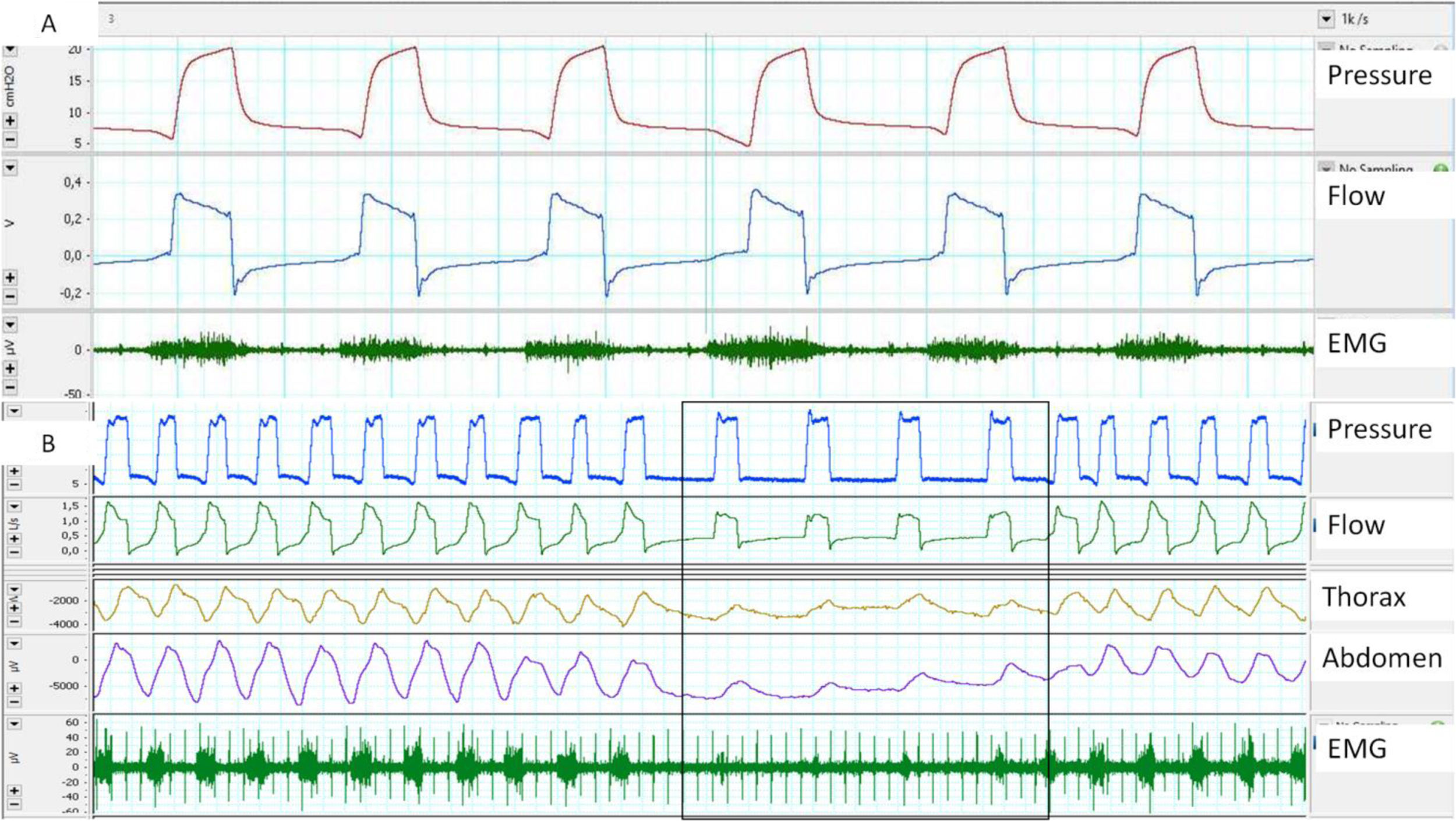Click plus button on panel A's V flow axis
1456x821 pixels.
point(10,278)
